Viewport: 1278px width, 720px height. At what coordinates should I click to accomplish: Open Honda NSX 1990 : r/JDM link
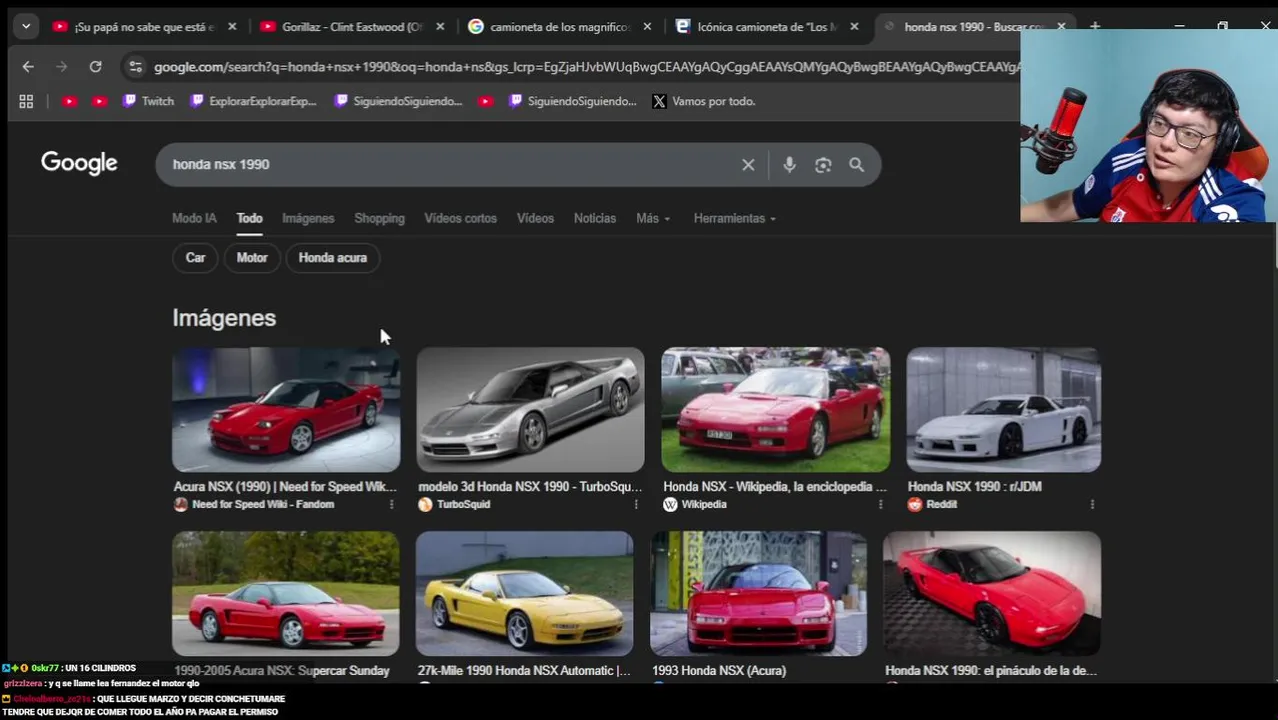[975, 487]
